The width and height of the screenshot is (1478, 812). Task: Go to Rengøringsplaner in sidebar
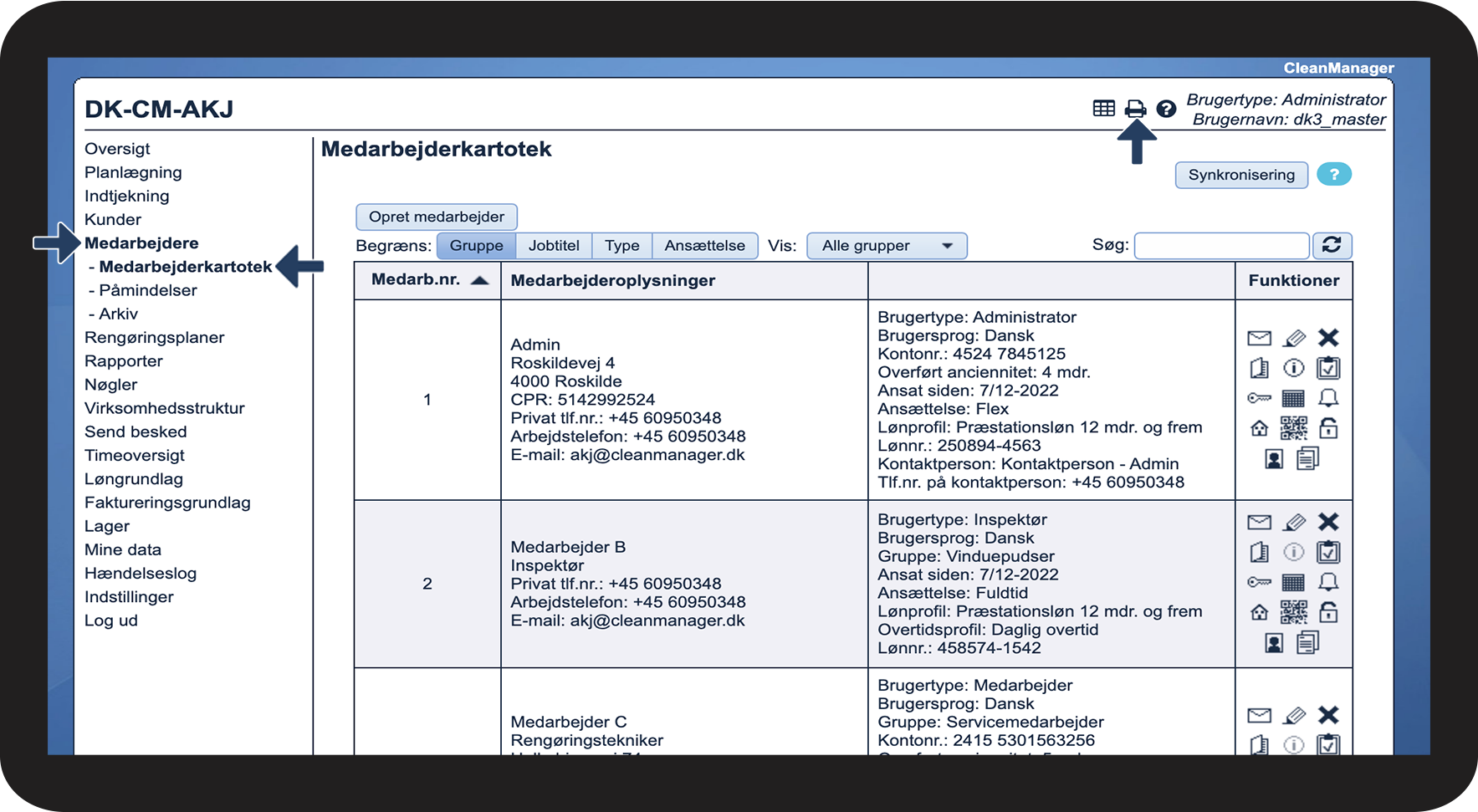point(155,337)
